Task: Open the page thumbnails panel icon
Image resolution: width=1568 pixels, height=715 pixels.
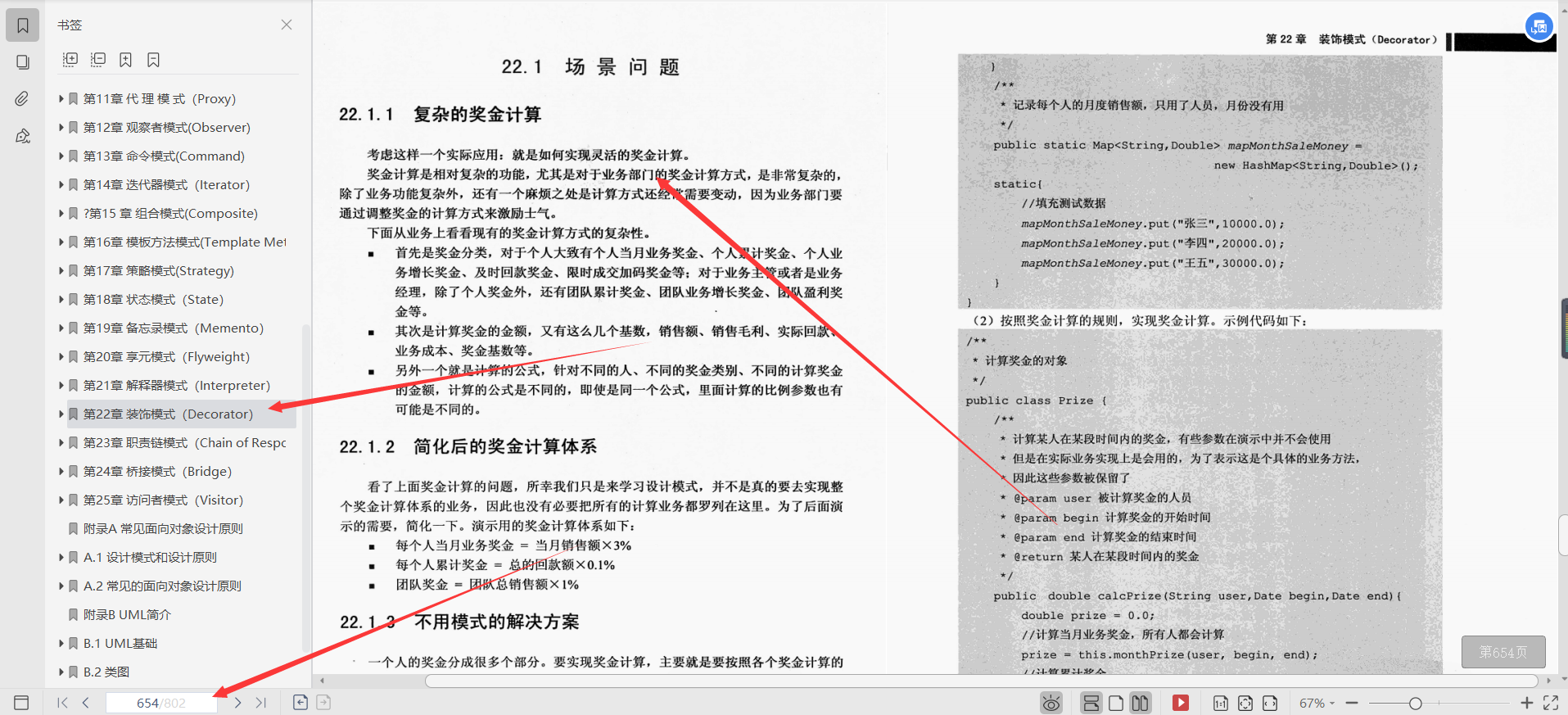Action: (23, 62)
